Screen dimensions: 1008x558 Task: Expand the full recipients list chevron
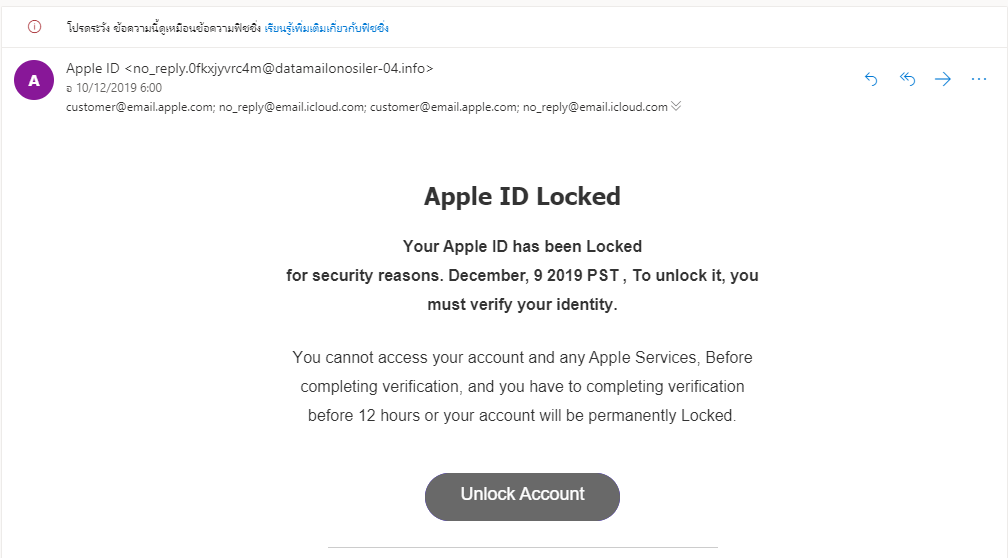pyautogui.click(x=676, y=106)
